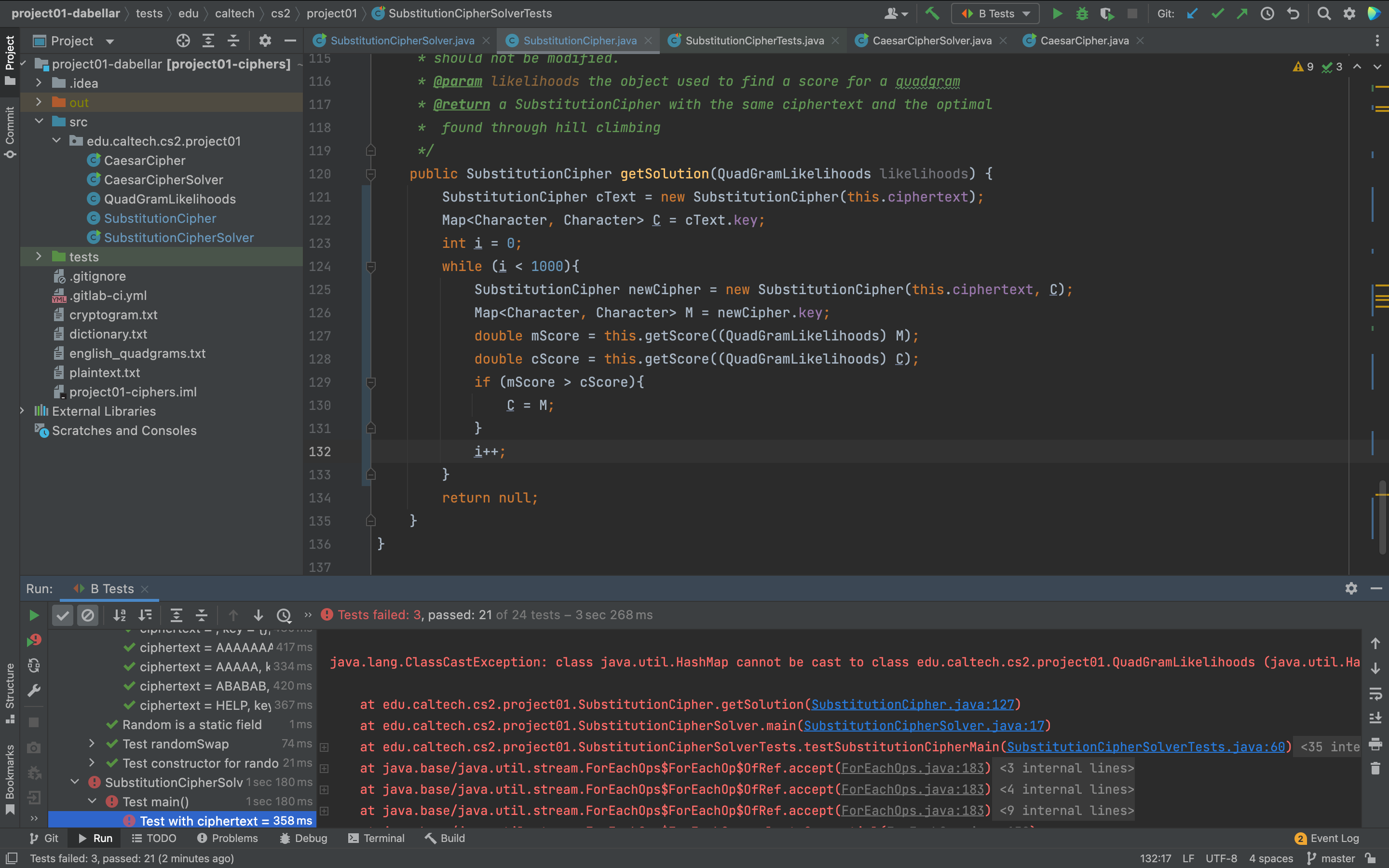Viewport: 1389px width, 868px height.
Task: Switch to SubstitutionCipherTests.java tab
Action: (x=754, y=41)
